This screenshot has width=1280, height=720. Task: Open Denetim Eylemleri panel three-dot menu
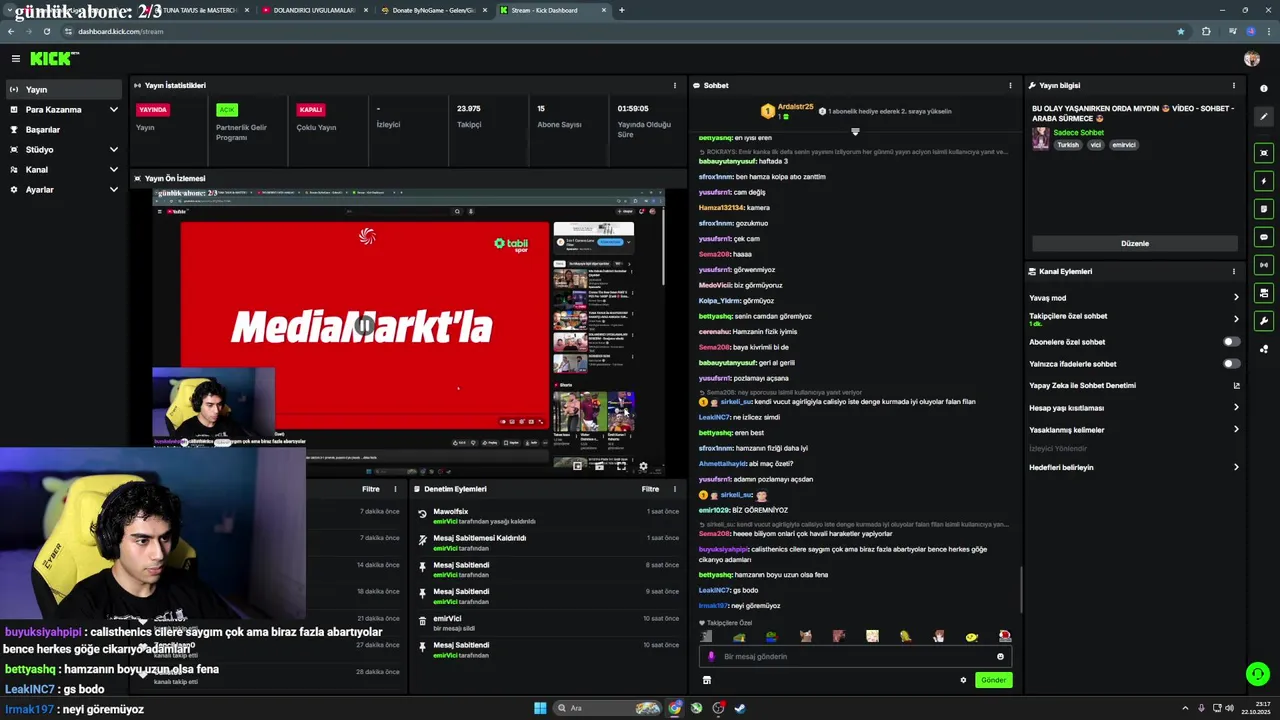point(674,489)
